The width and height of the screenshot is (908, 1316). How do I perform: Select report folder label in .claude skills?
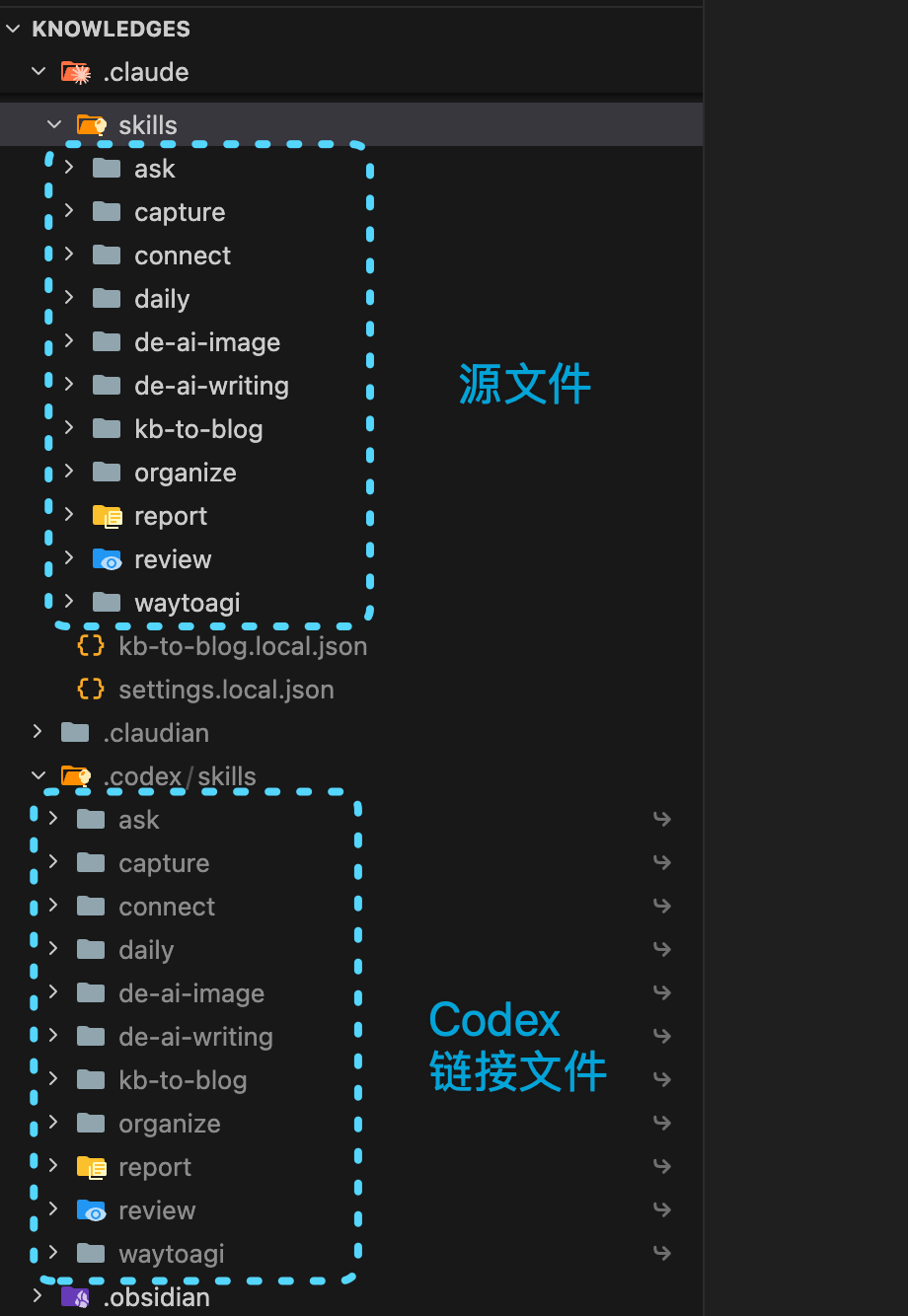pyautogui.click(x=171, y=516)
